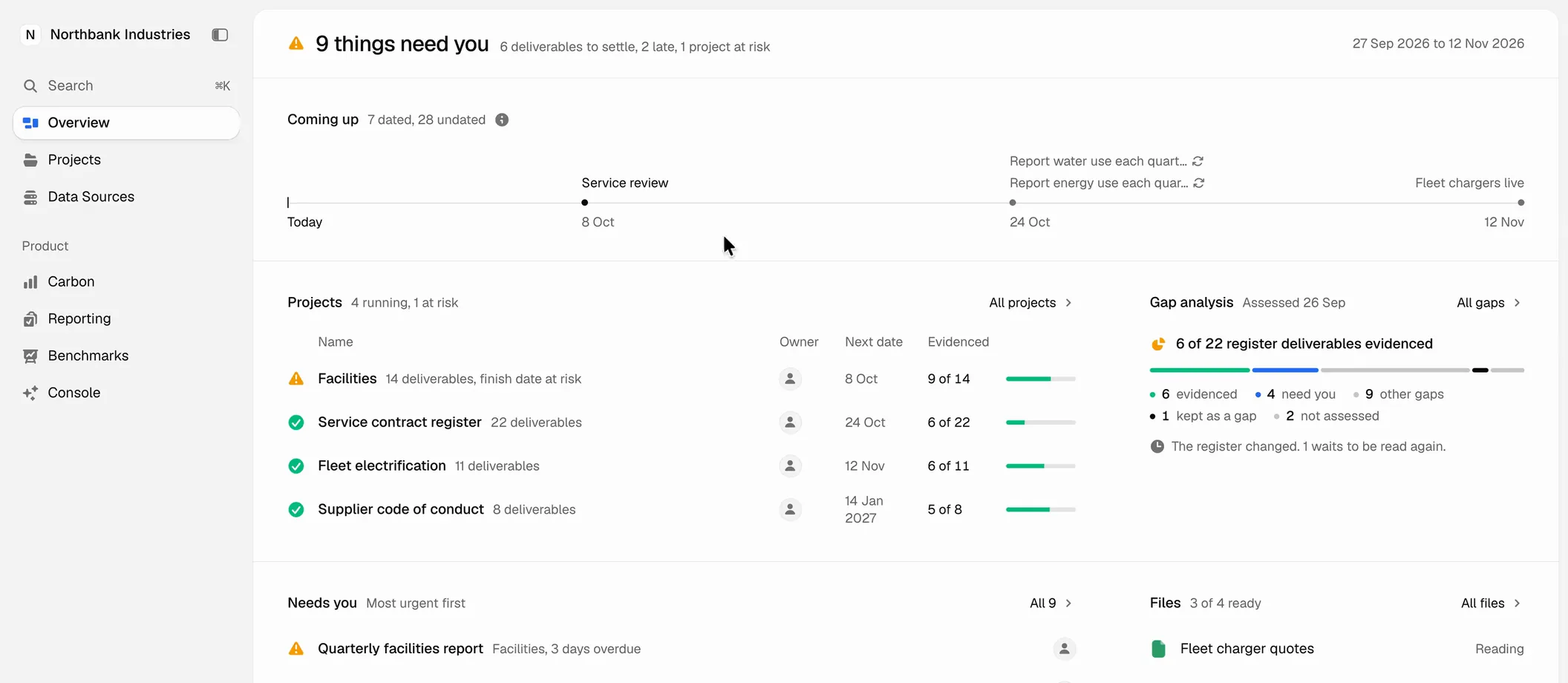The image size is (1568, 683).
Task: Select the Fleet chargers live timeline label
Action: pyautogui.click(x=1469, y=183)
